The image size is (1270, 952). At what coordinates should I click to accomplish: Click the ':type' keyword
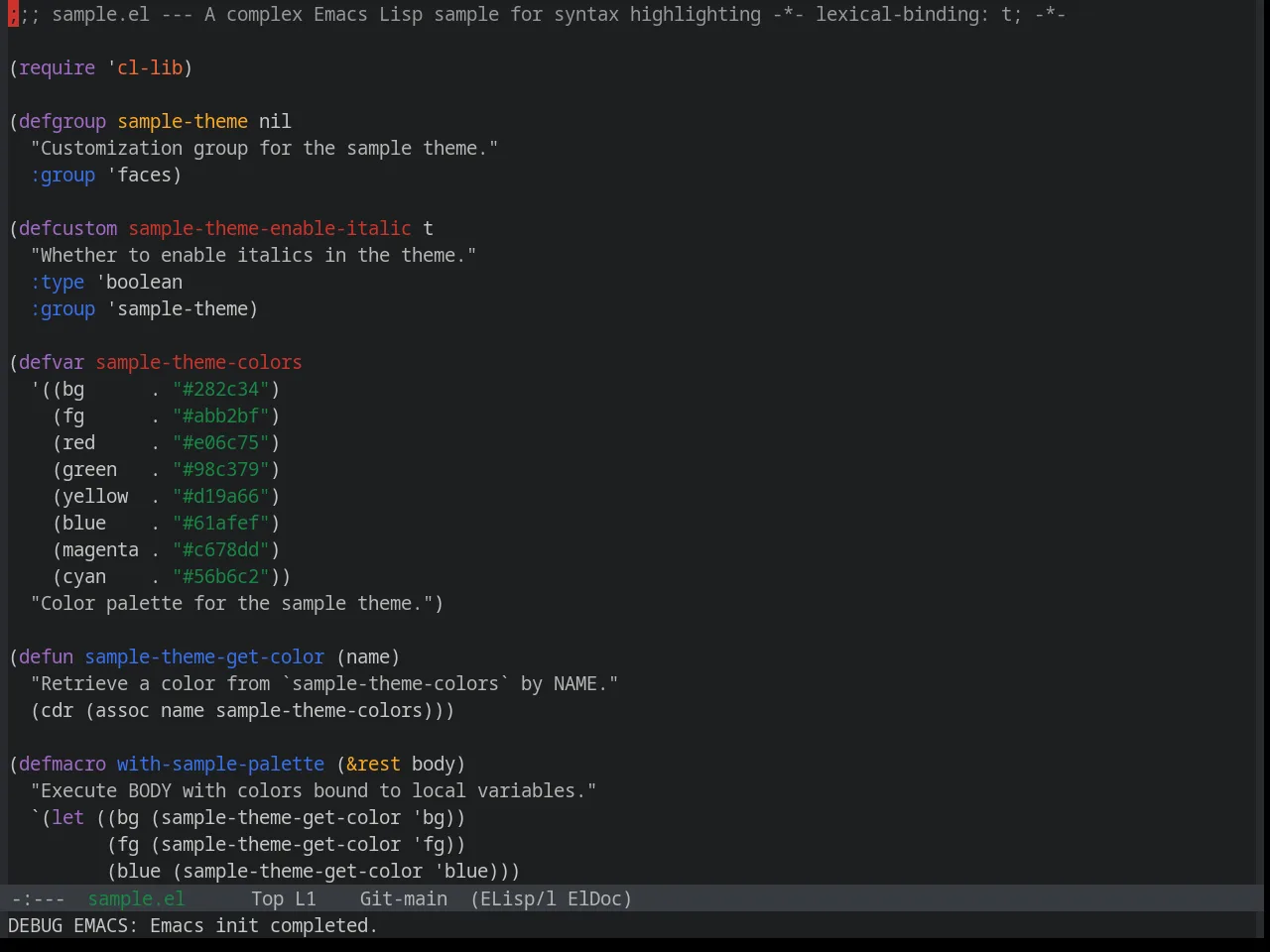(x=58, y=282)
